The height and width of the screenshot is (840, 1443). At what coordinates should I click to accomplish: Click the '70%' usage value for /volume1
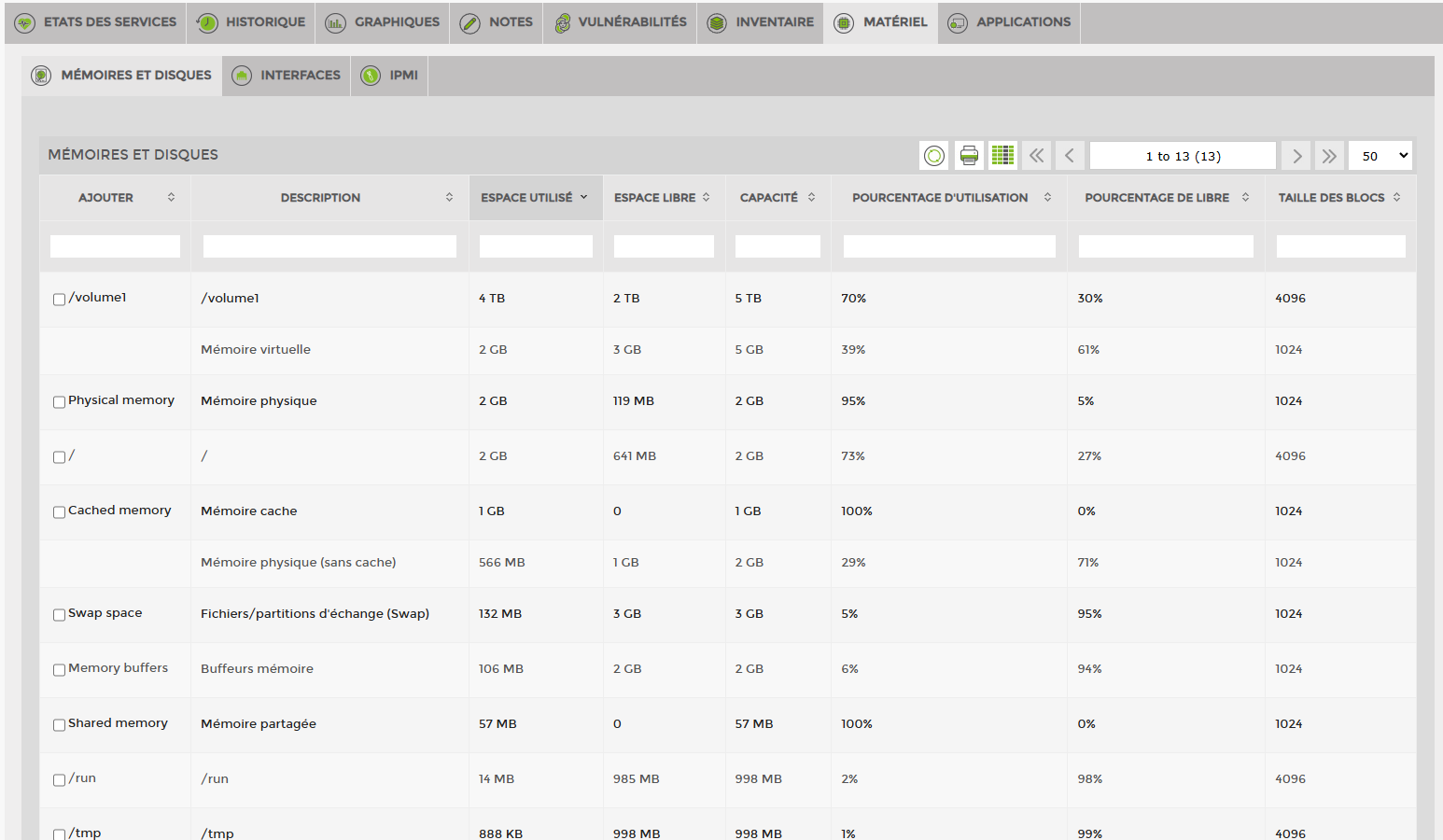853,299
